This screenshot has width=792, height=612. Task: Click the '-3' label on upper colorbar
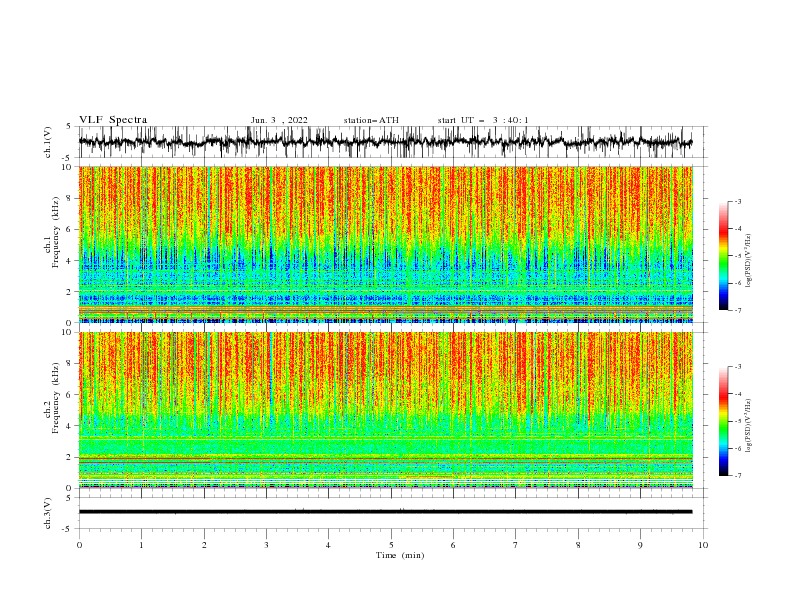(738, 201)
